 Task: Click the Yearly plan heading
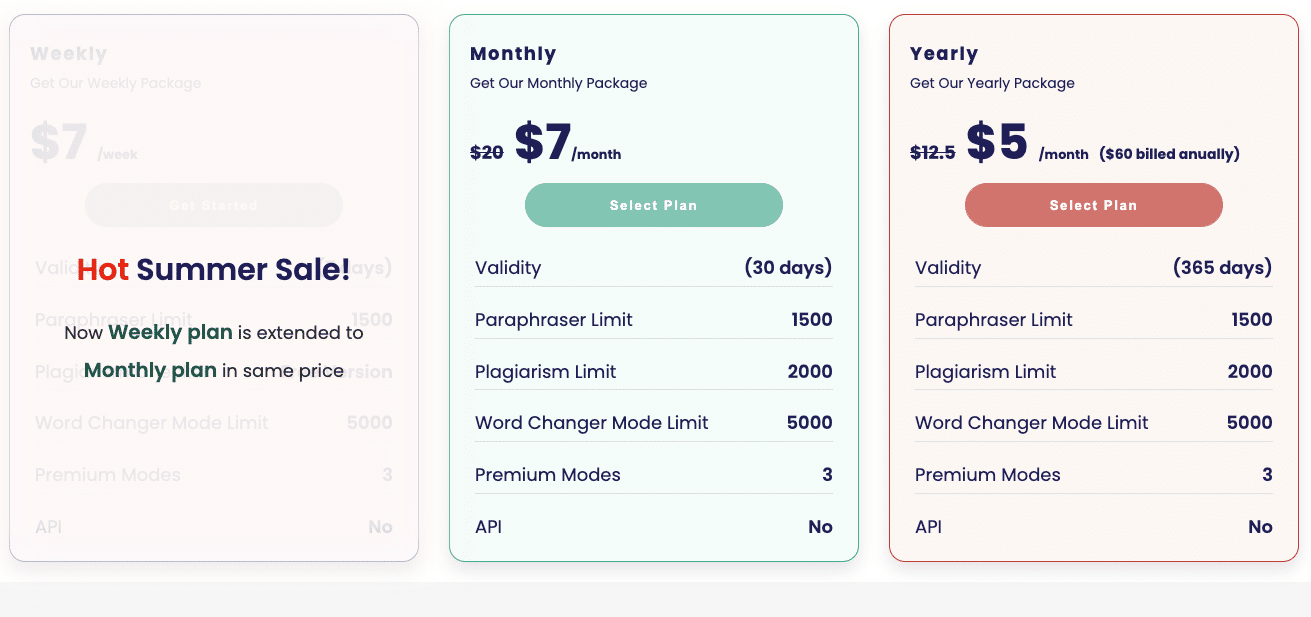[944, 54]
